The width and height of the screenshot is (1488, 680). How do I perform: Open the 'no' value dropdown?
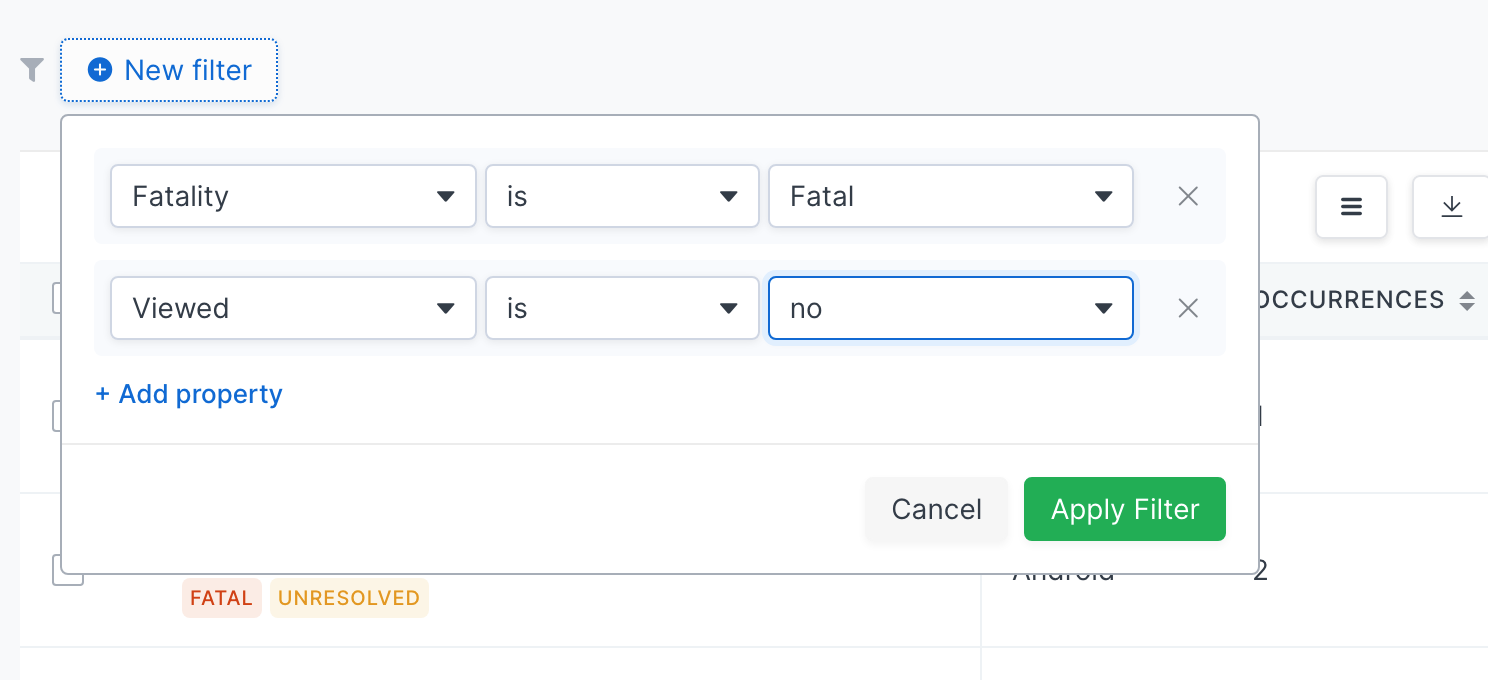tap(950, 308)
